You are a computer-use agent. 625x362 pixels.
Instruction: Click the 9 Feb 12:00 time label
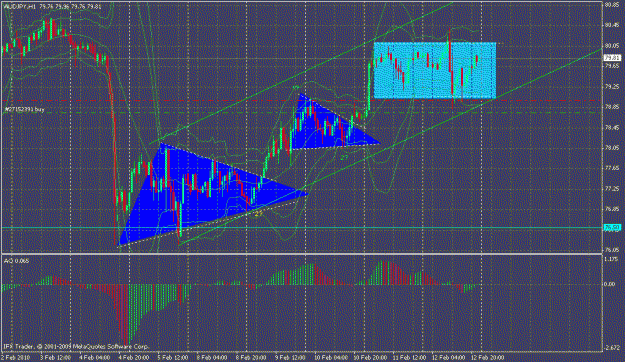point(290,357)
